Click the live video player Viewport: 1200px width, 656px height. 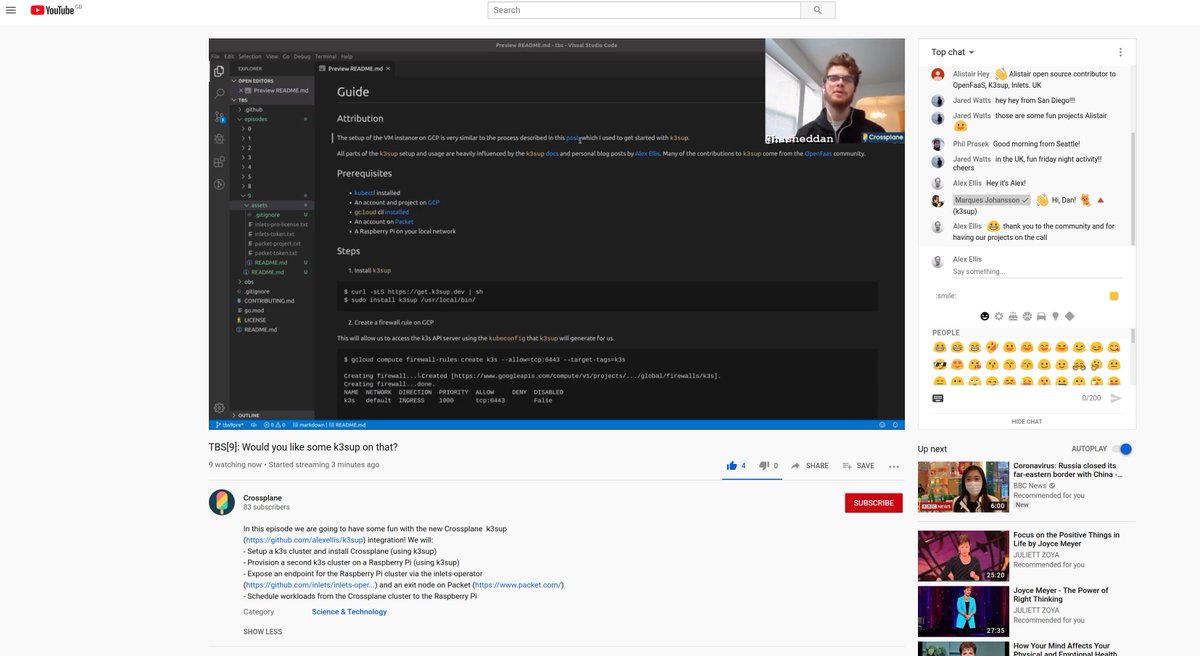557,234
